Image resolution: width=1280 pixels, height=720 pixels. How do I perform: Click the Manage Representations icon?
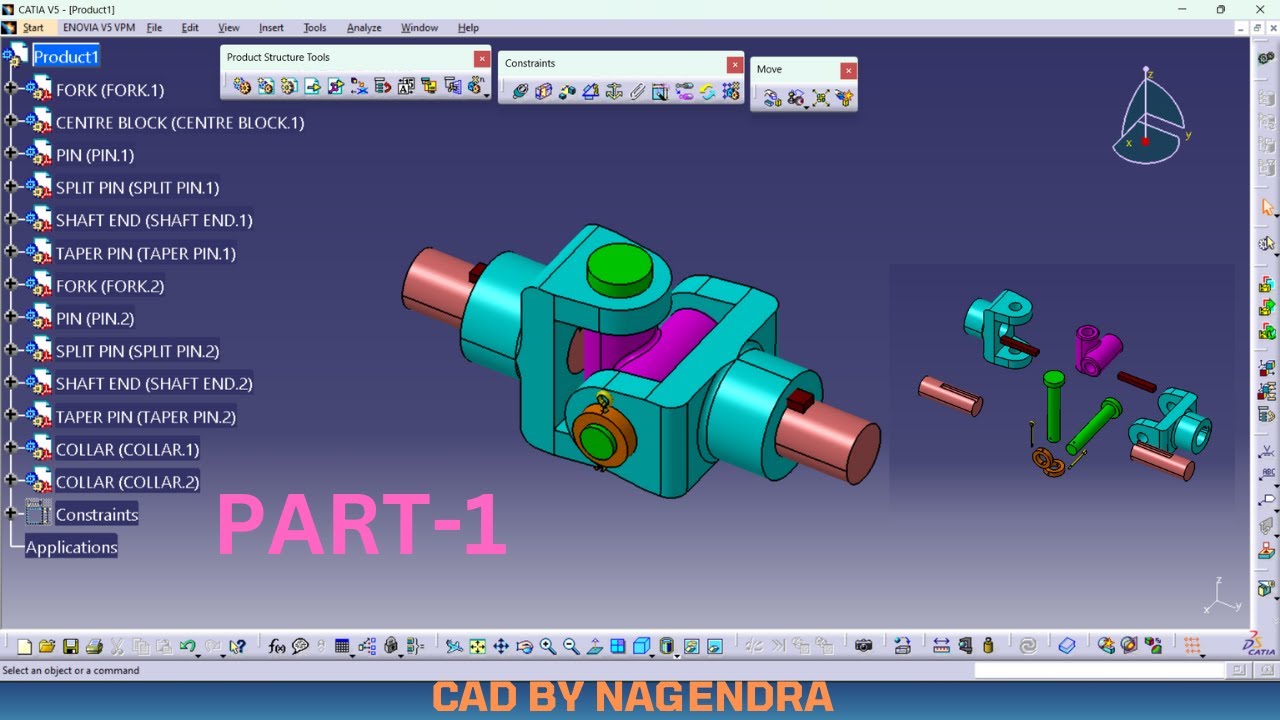(x=452, y=87)
